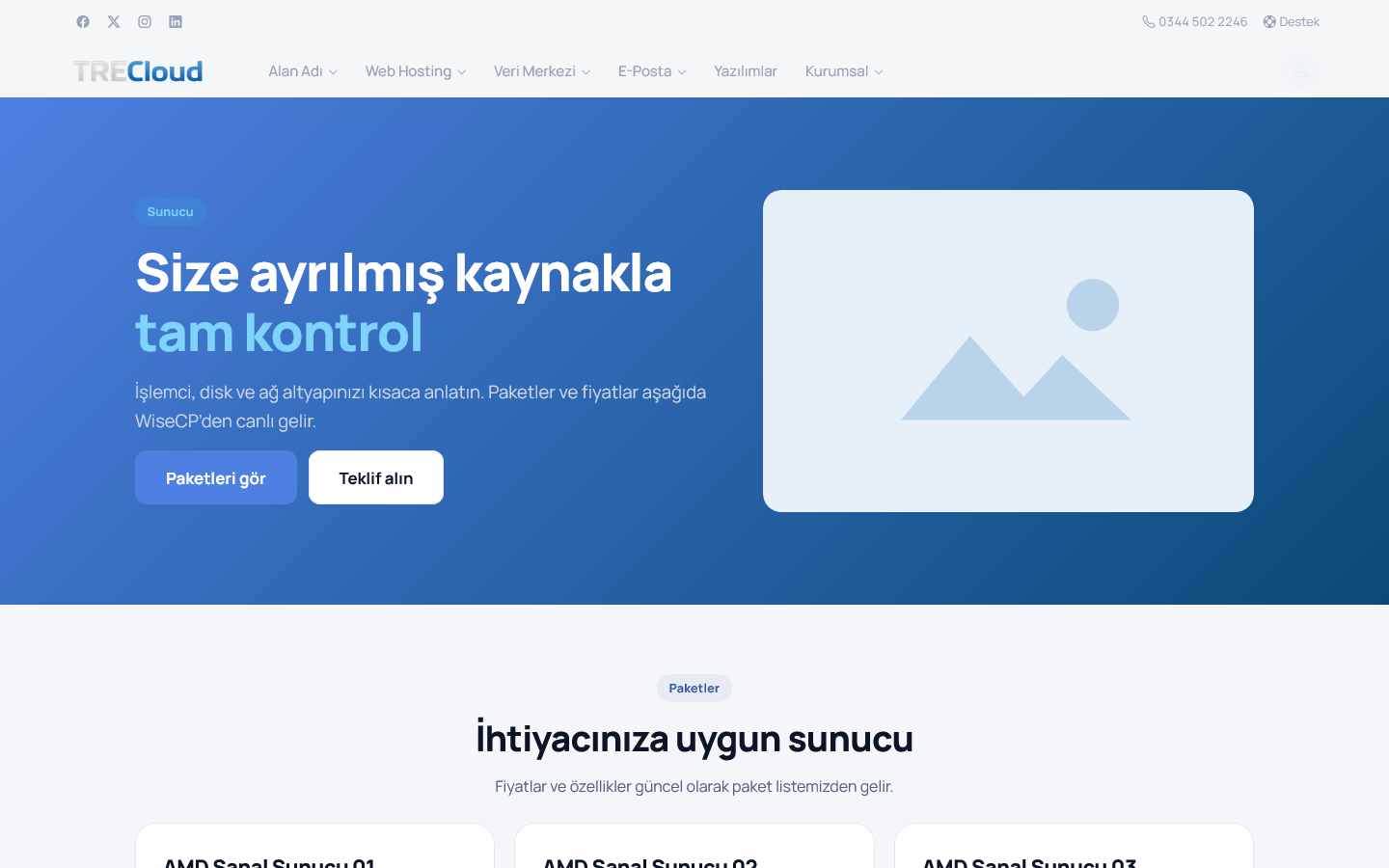
Task: Click the İhtiyacınıza uygun sunucu heading
Action: pyautogui.click(x=694, y=739)
